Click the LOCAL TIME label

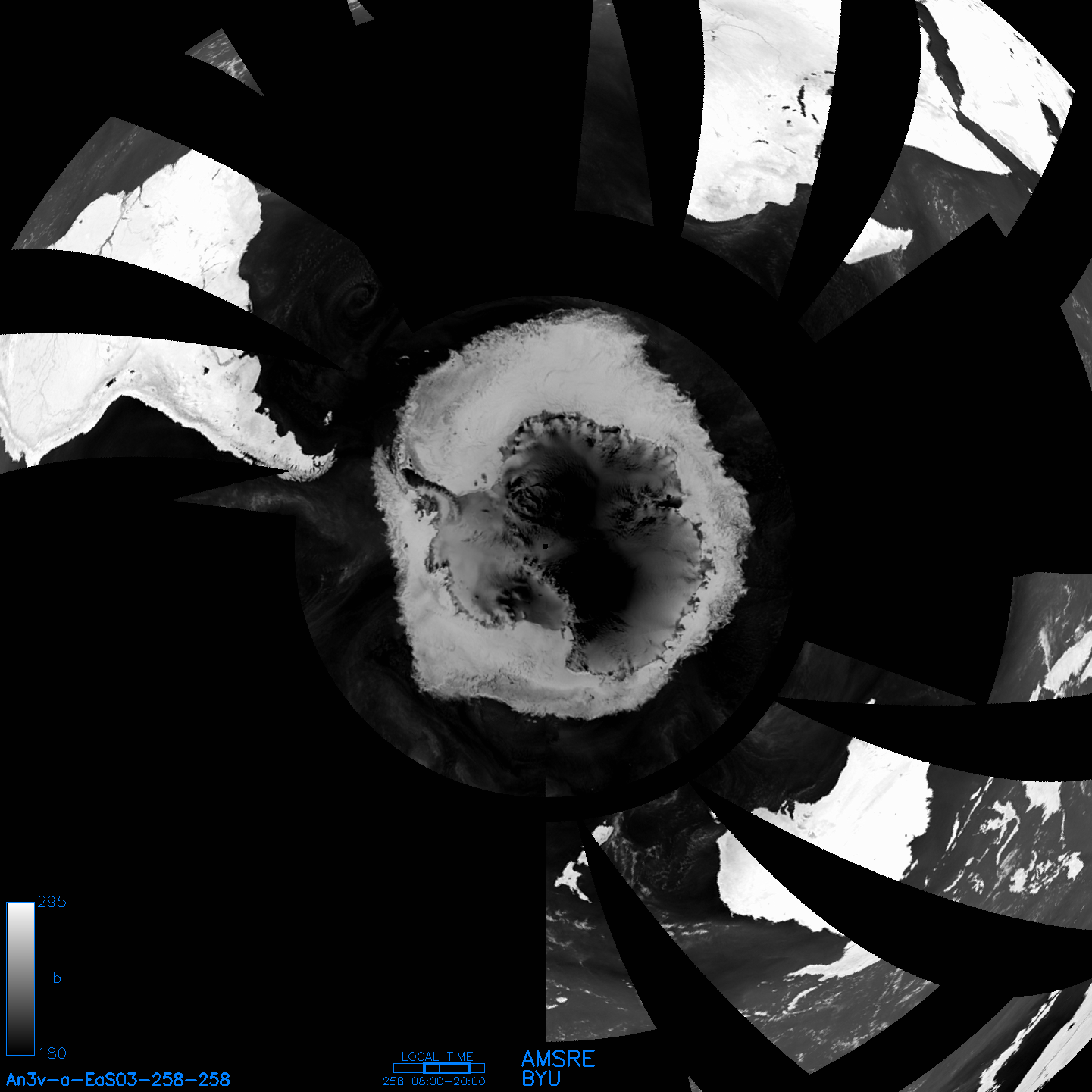coord(437,1056)
